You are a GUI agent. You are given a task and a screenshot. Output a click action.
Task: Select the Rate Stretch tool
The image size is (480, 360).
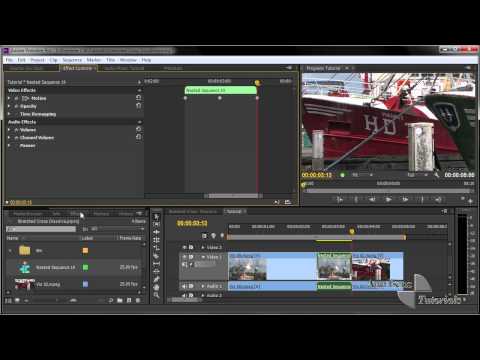(x=156, y=248)
